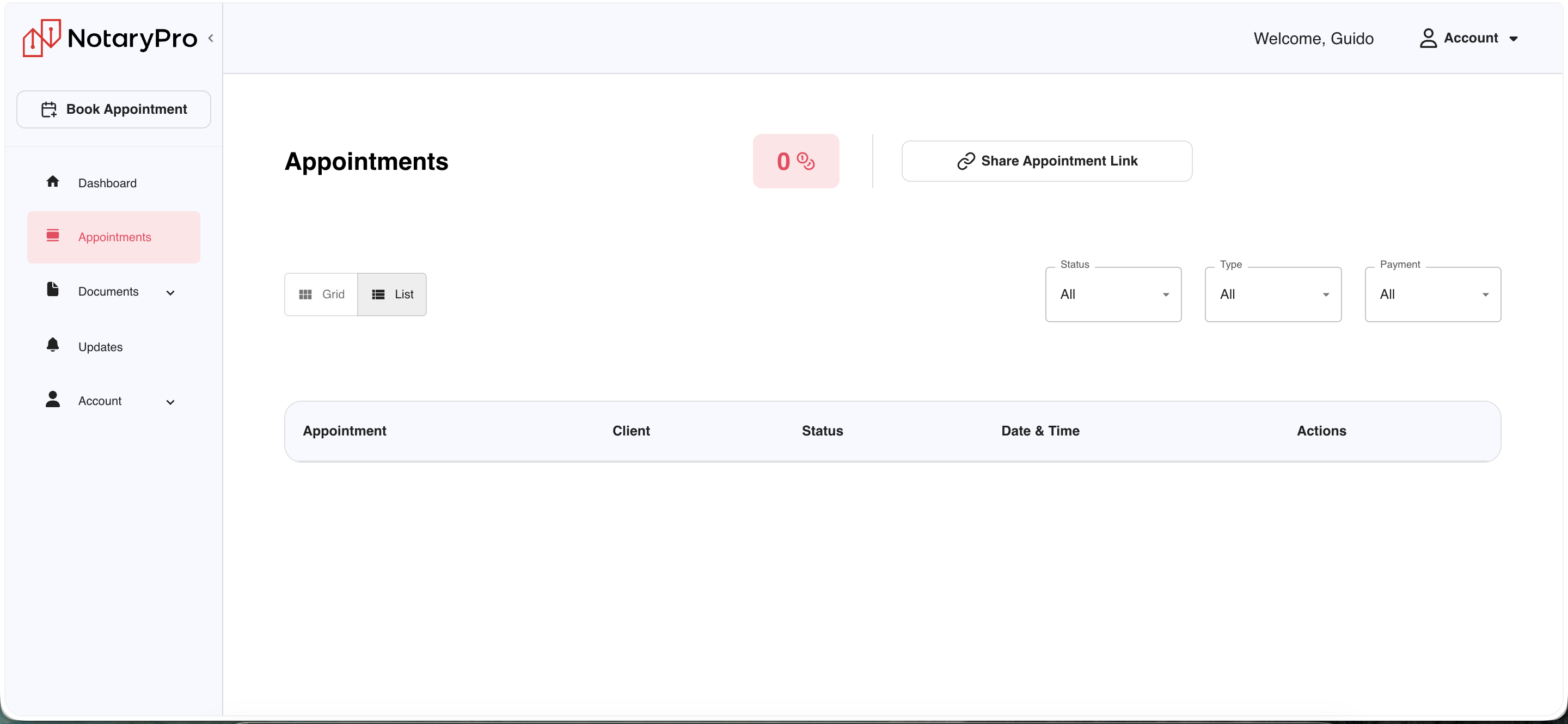Click the credits coin icon beside zero
Viewport: 1568px width, 724px height.
tap(806, 161)
